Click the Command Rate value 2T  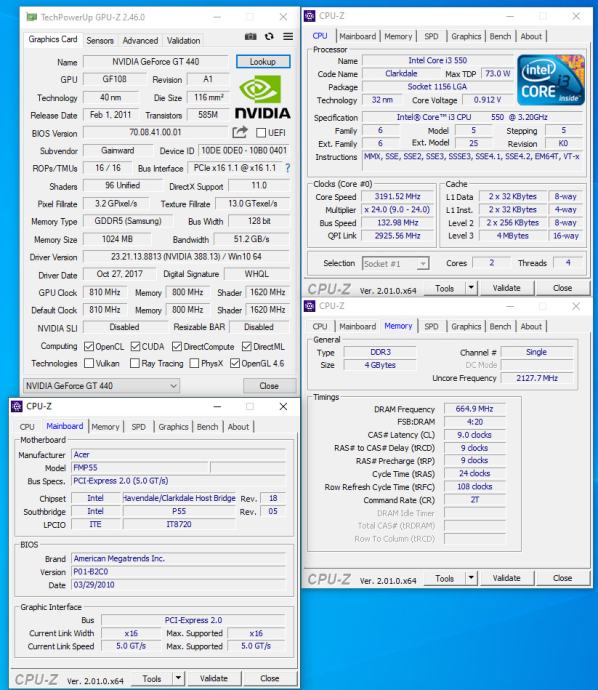click(474, 500)
